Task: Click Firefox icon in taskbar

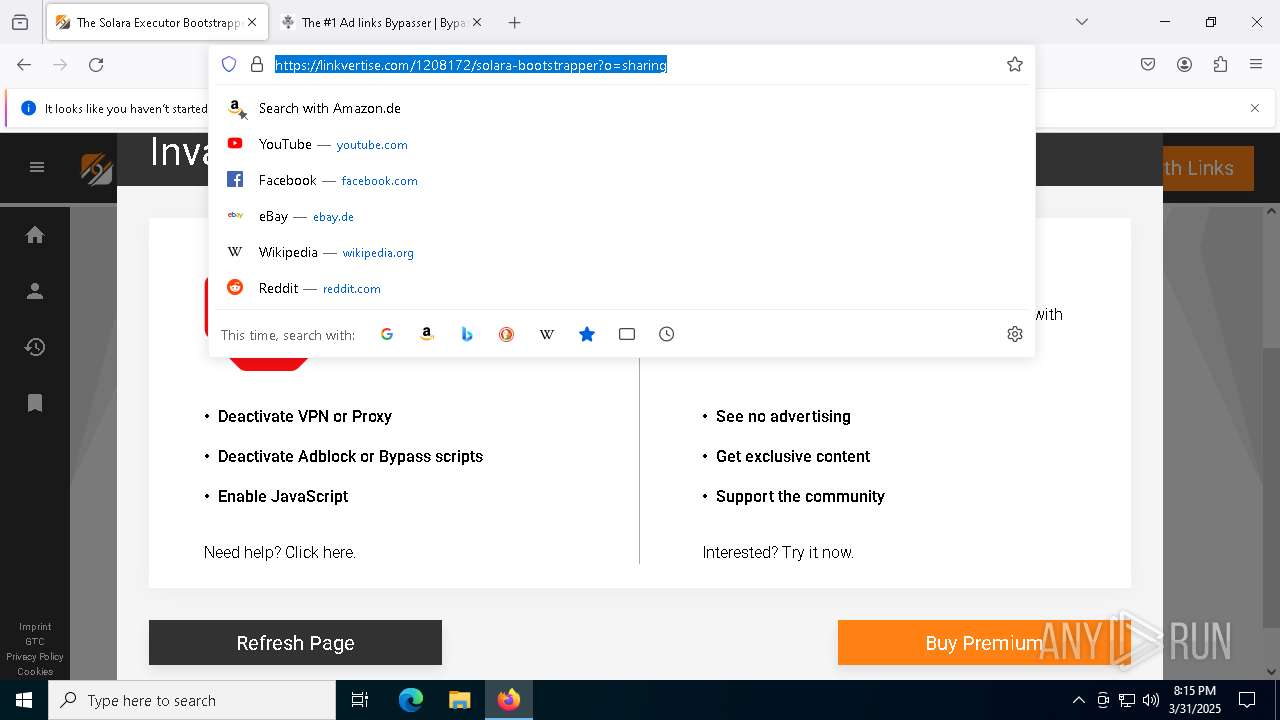Action: point(509,700)
